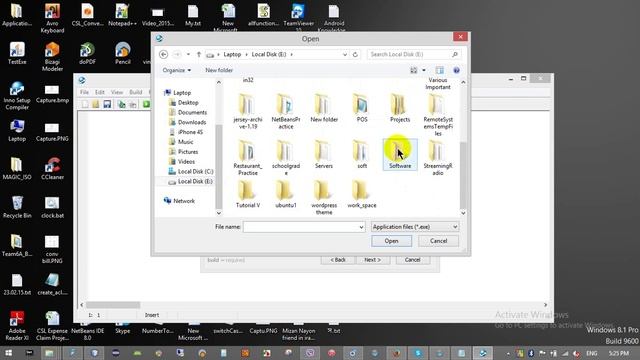Select the Tutorial V folder
Screen dimensions: 640x360
click(x=248, y=194)
